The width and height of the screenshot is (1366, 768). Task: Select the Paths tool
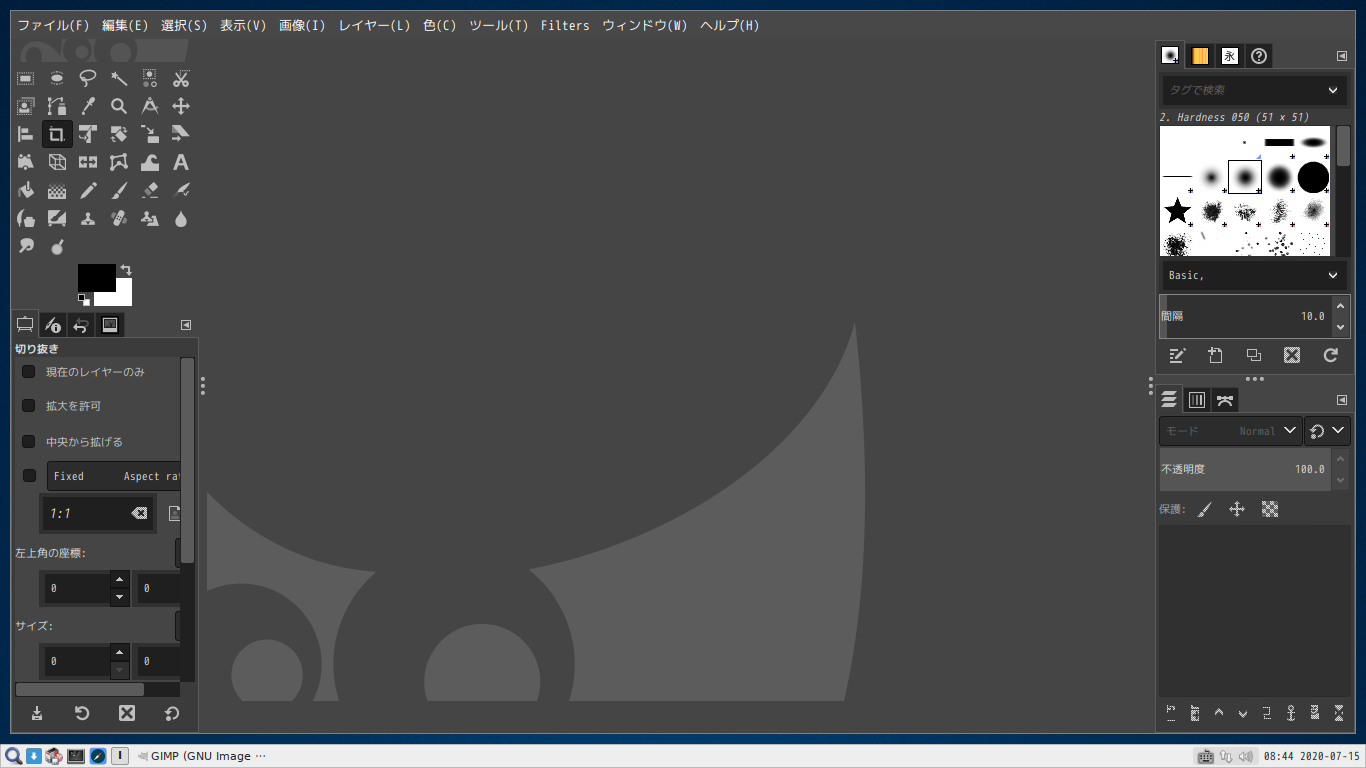[x=57, y=106]
